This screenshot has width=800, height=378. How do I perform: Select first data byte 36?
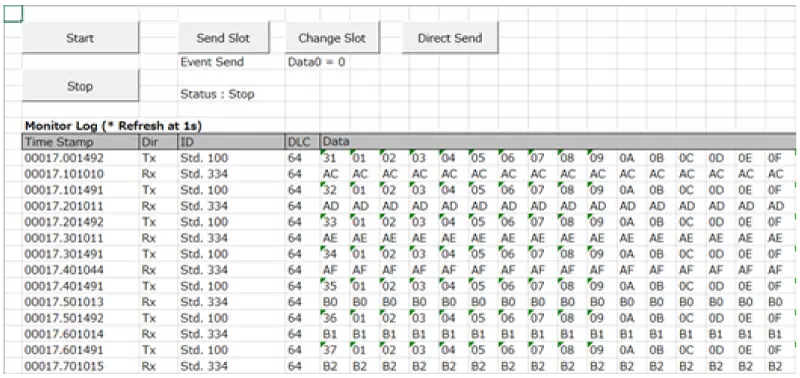tap(334, 318)
